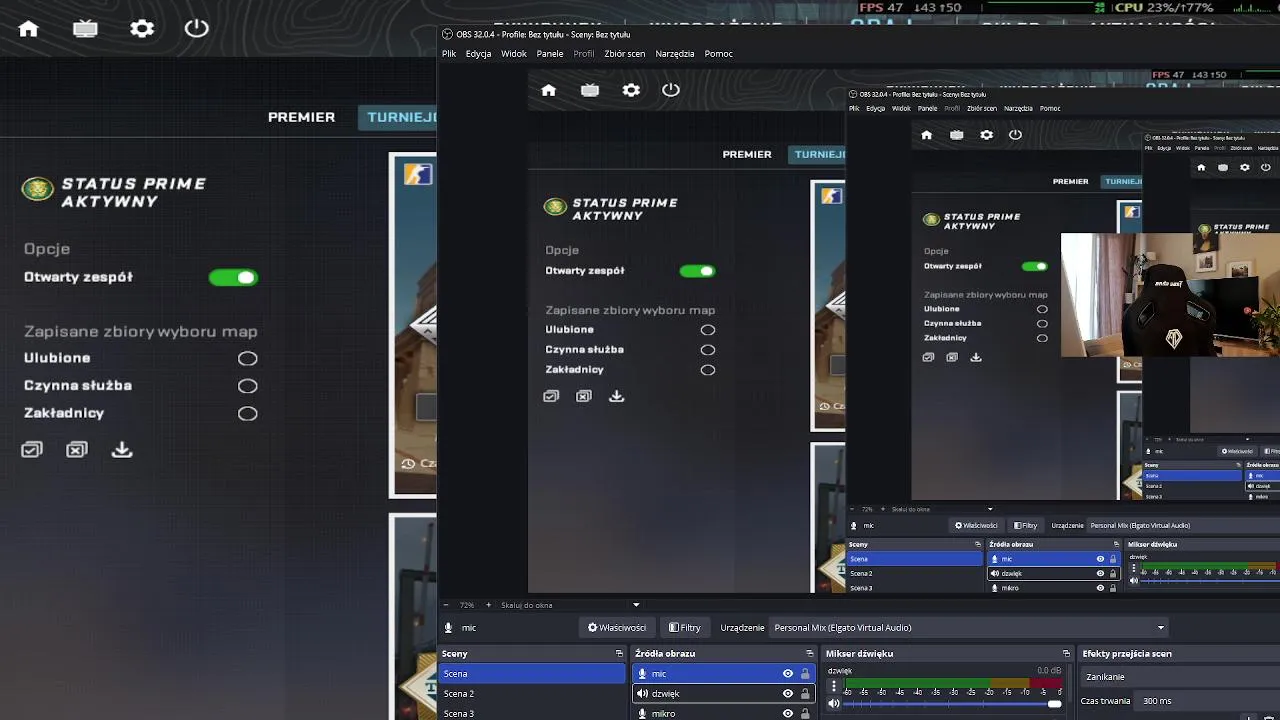Select the mikro source row
This screenshot has width=1280, height=720.
[x=724, y=713]
